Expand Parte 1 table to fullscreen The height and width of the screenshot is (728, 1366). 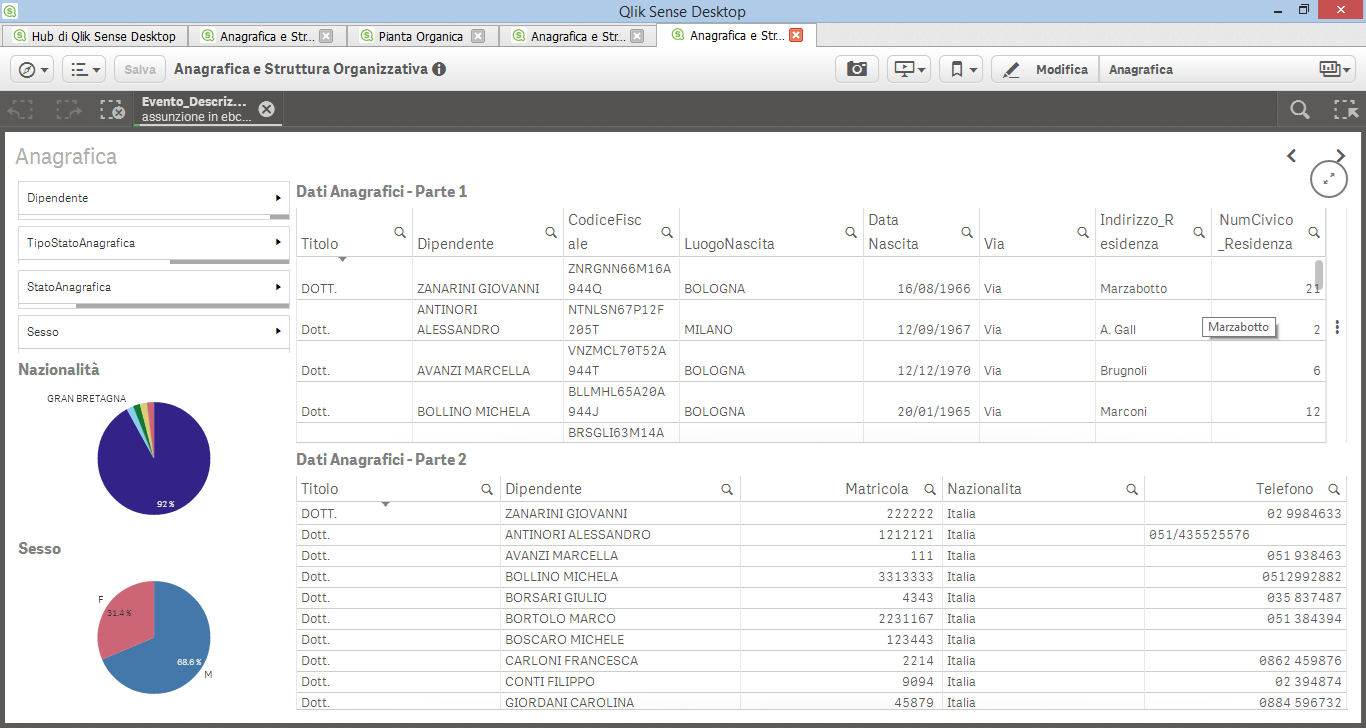[1328, 178]
